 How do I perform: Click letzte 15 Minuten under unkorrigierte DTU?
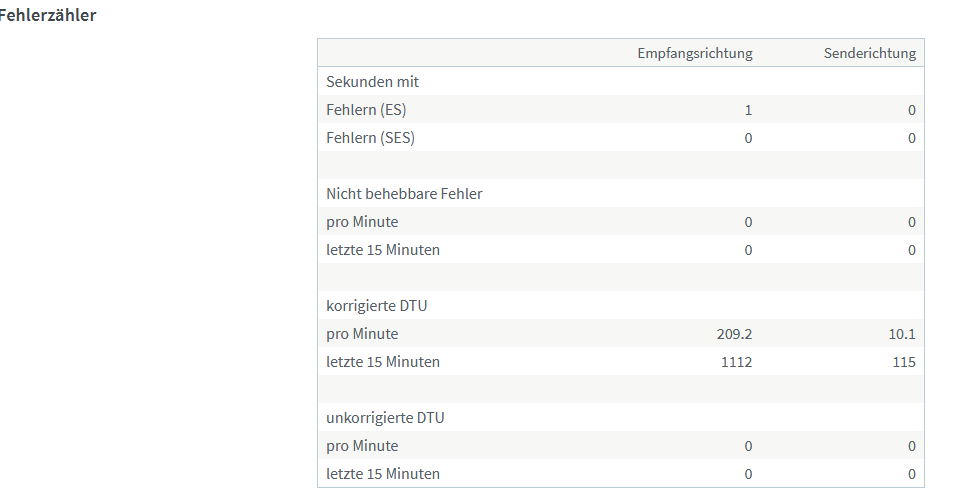pyautogui.click(x=383, y=474)
